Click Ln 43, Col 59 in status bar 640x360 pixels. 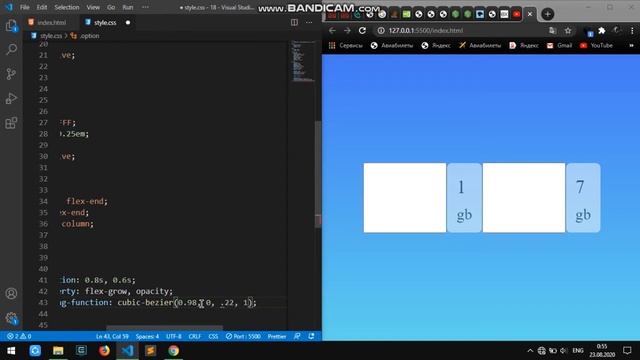(112, 336)
